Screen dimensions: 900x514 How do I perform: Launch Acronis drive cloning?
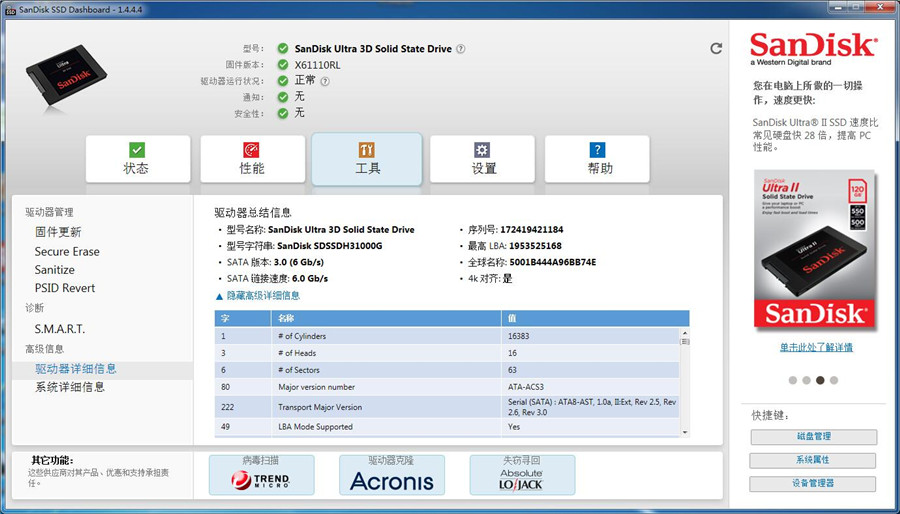pos(392,475)
